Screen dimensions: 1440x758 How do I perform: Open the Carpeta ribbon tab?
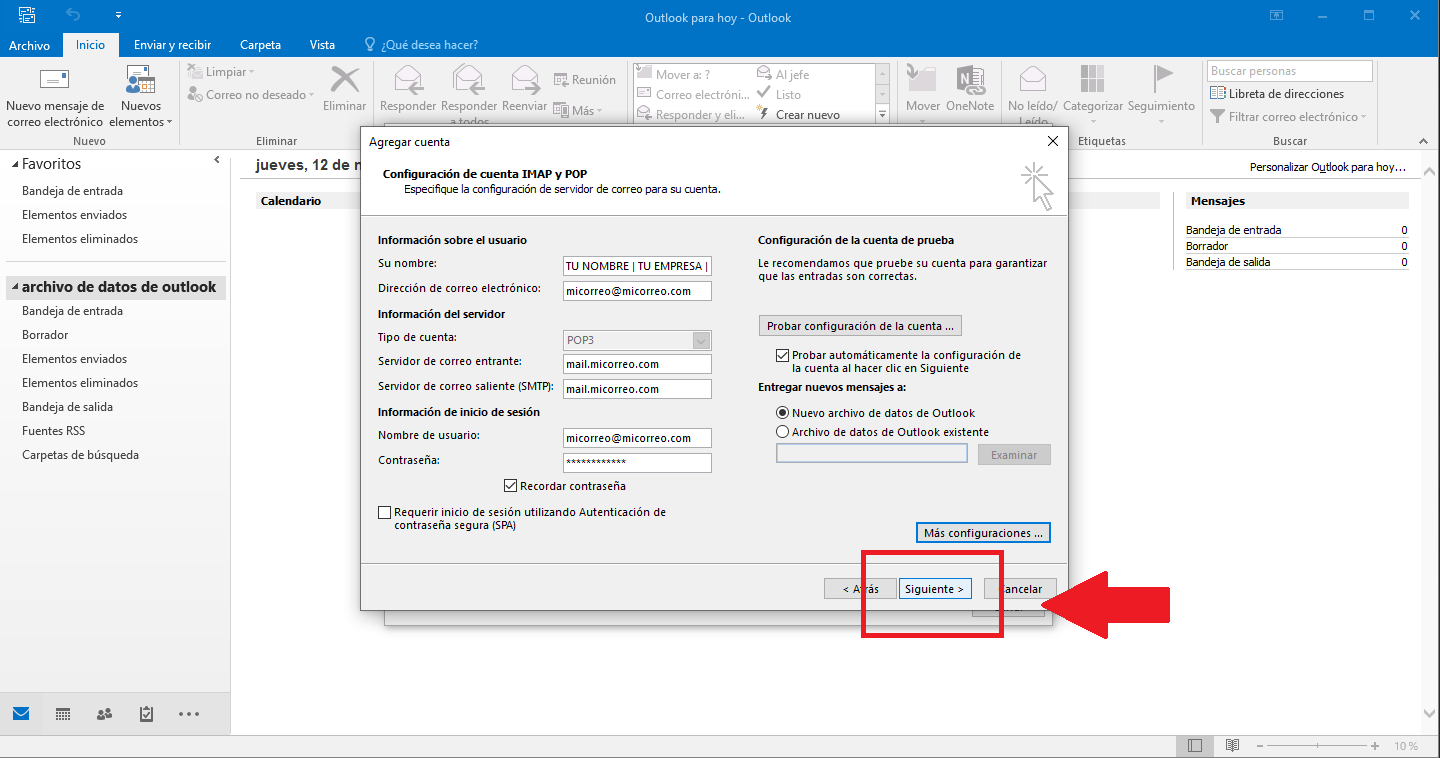pyautogui.click(x=260, y=45)
